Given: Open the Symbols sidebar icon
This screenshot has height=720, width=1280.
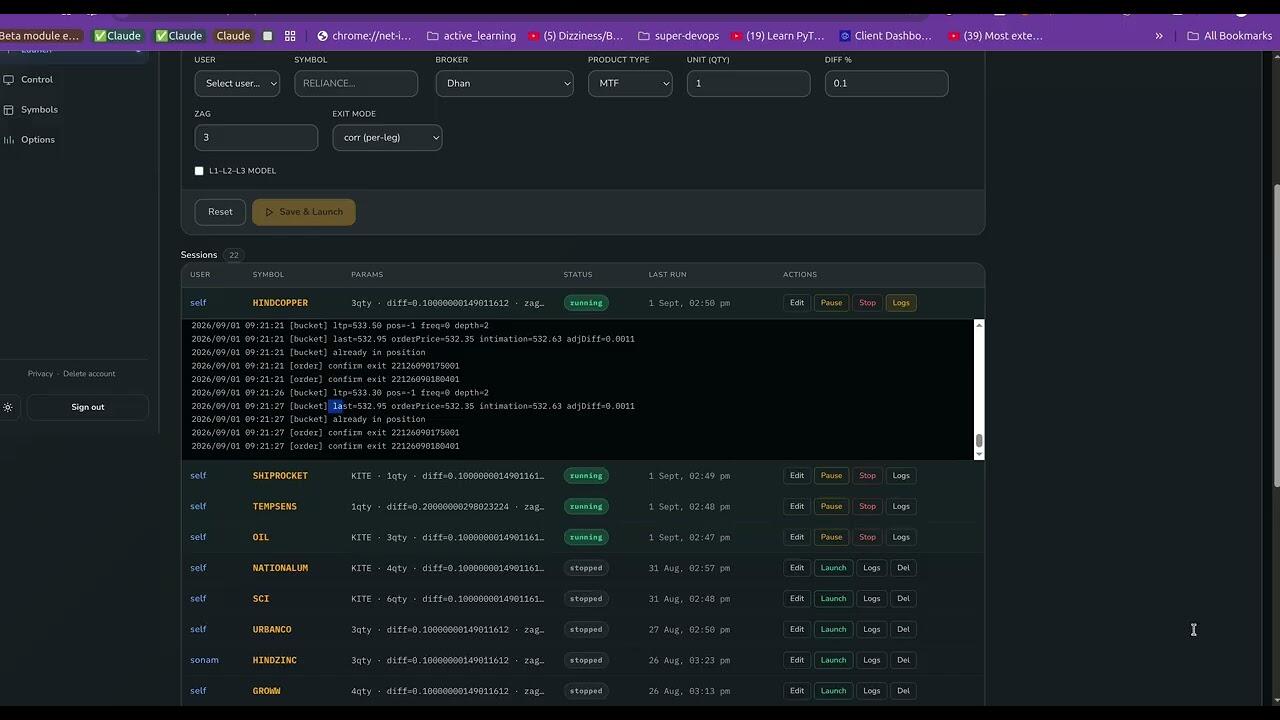Looking at the screenshot, I should pos(9,110).
